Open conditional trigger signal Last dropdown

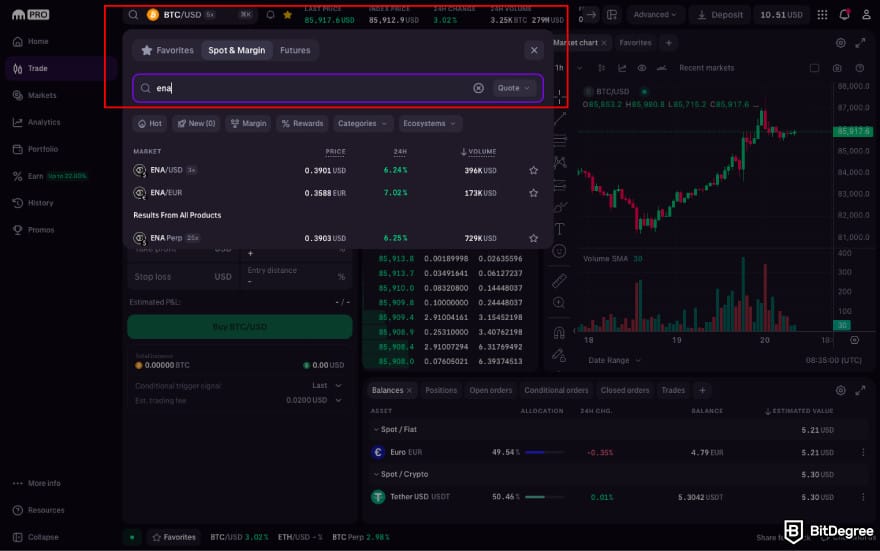click(x=327, y=385)
